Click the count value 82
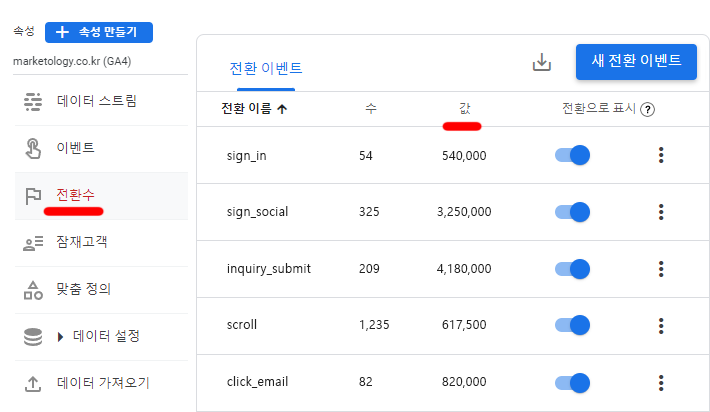Screen dimensions: 710x412 pos(365,382)
